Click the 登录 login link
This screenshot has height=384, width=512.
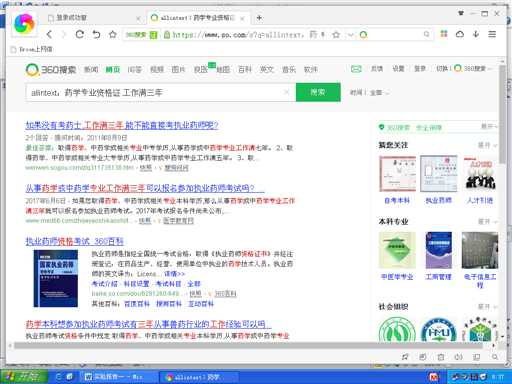420,69
